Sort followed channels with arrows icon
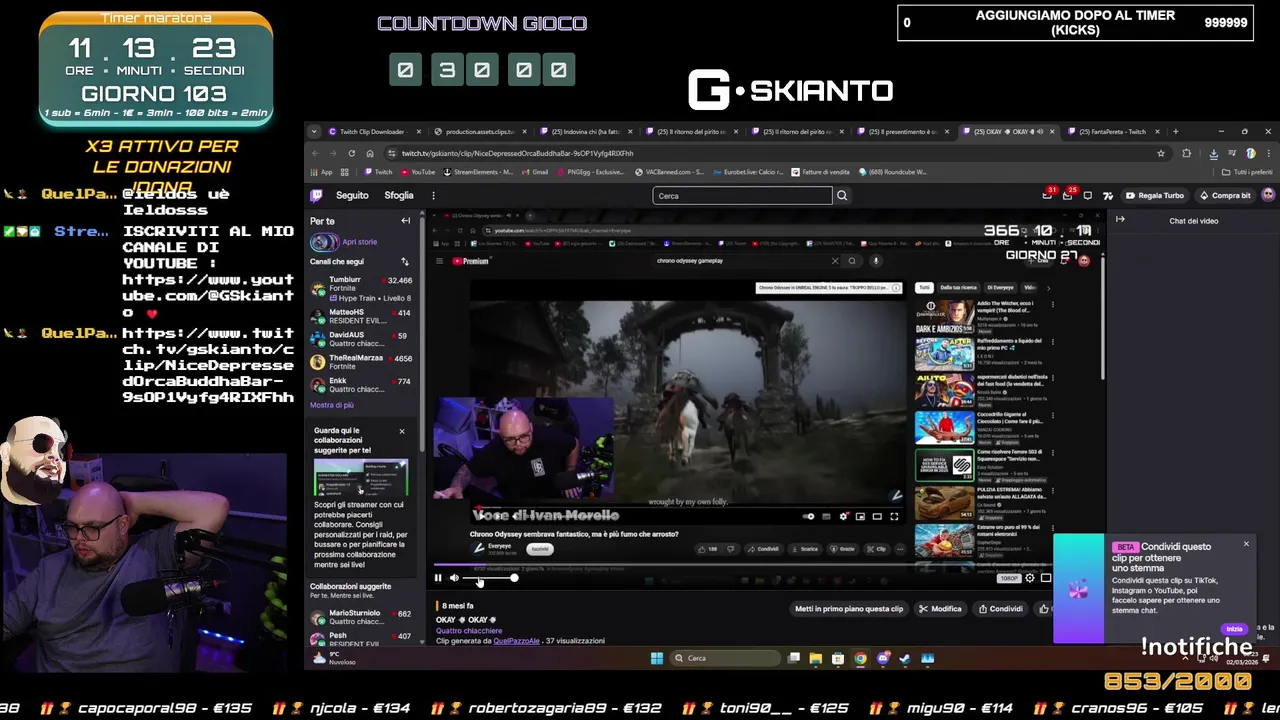1280x720 pixels. 405,262
